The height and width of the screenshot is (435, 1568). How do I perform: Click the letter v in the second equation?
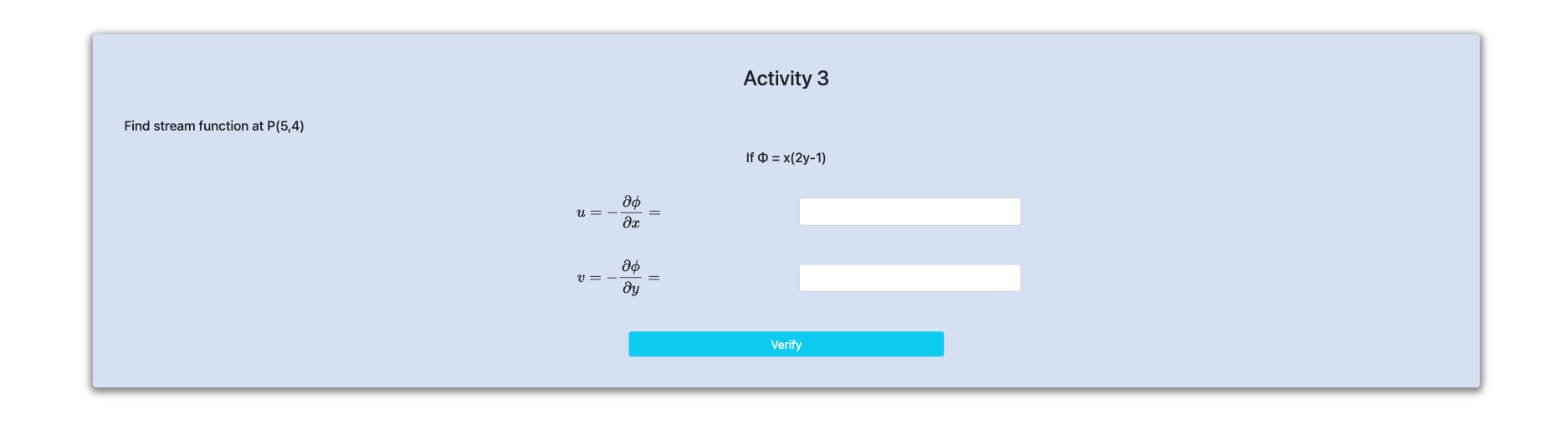point(581,279)
